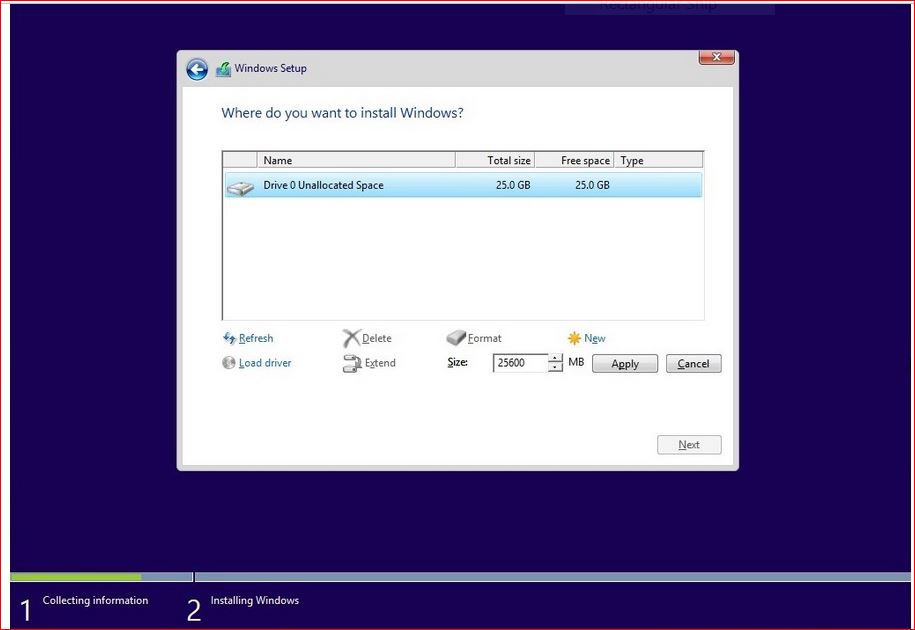The height and width of the screenshot is (630, 915).
Task: Click the Windows Setup title icon
Action: point(223,69)
